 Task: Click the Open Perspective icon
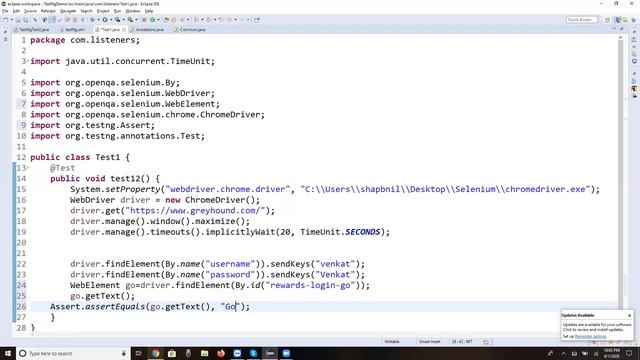(607, 20)
